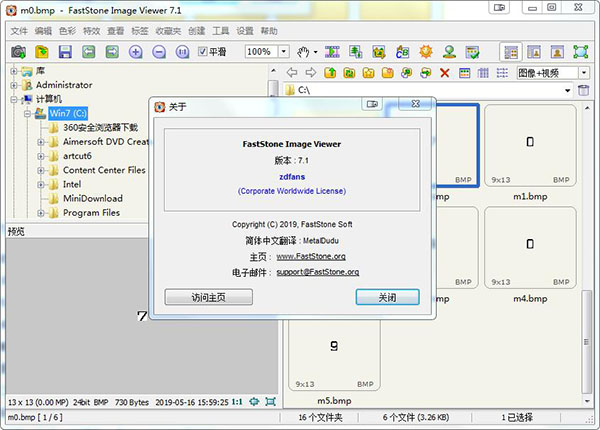This screenshot has width=600, height=430.
Task: Open the 编辑 menu
Action: click(x=43, y=31)
